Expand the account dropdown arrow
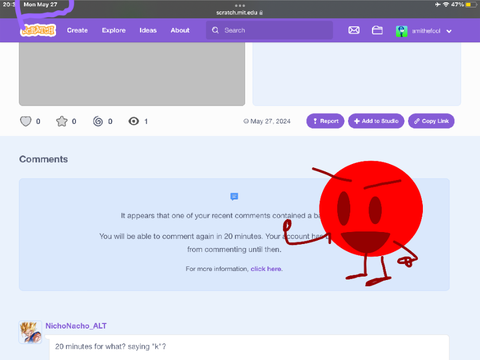The image size is (480, 360). pyautogui.click(x=449, y=31)
